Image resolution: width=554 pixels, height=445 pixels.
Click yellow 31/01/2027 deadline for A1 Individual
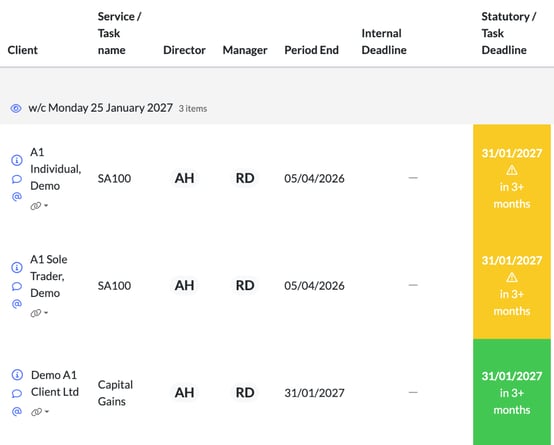click(512, 153)
